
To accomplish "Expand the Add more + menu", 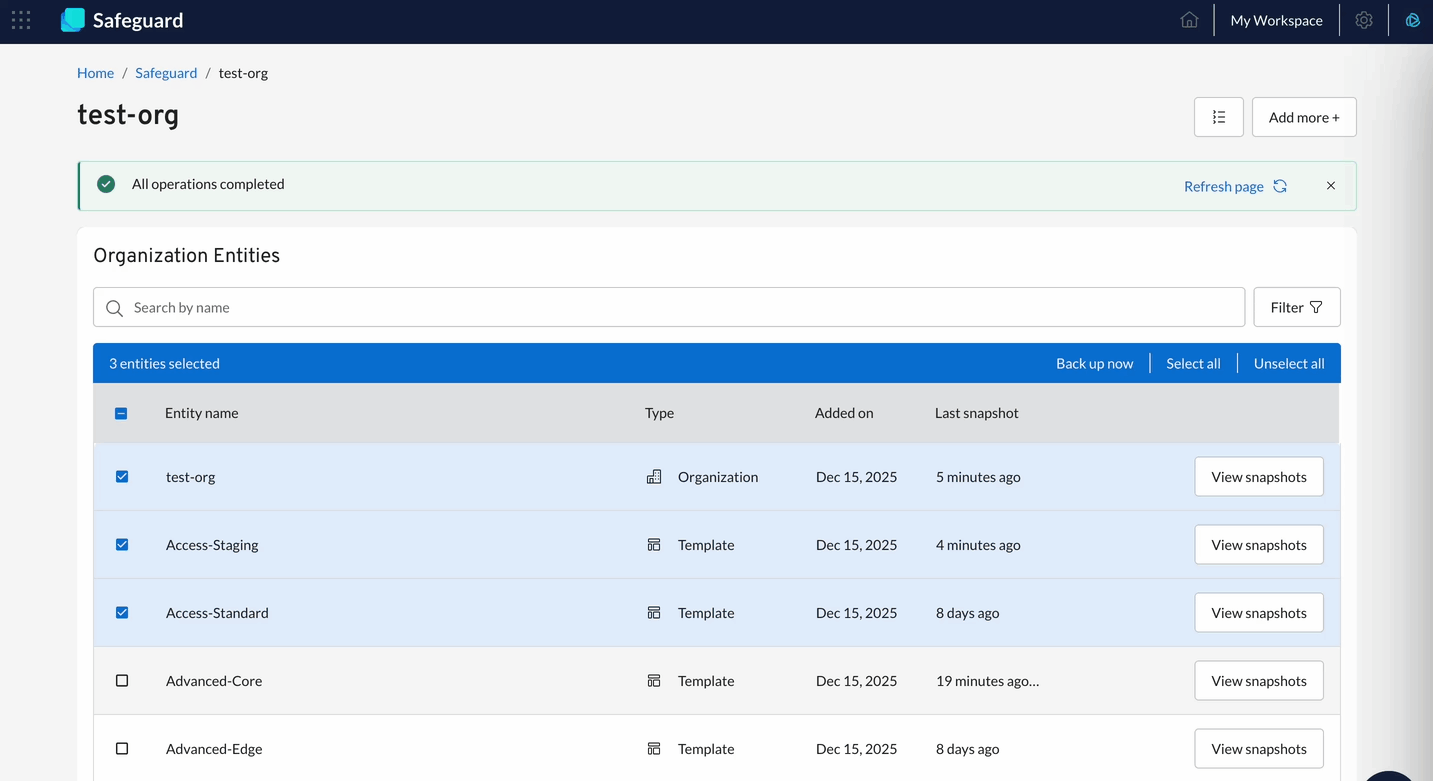I will point(1303,117).
